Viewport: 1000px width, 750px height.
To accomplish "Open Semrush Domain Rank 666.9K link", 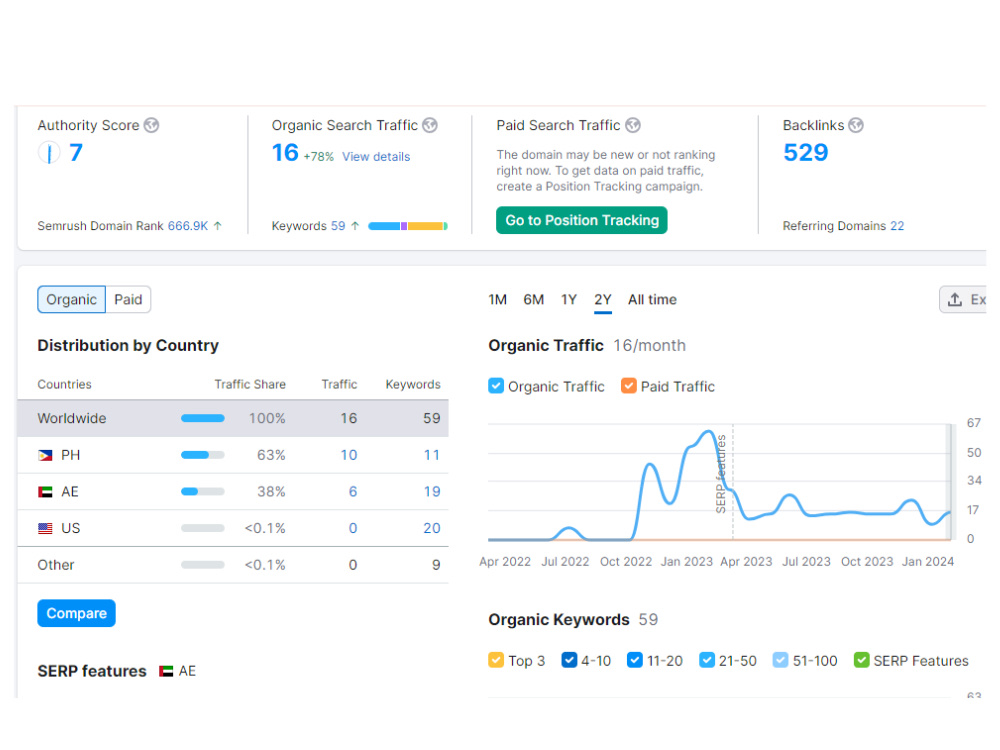I will [x=188, y=226].
